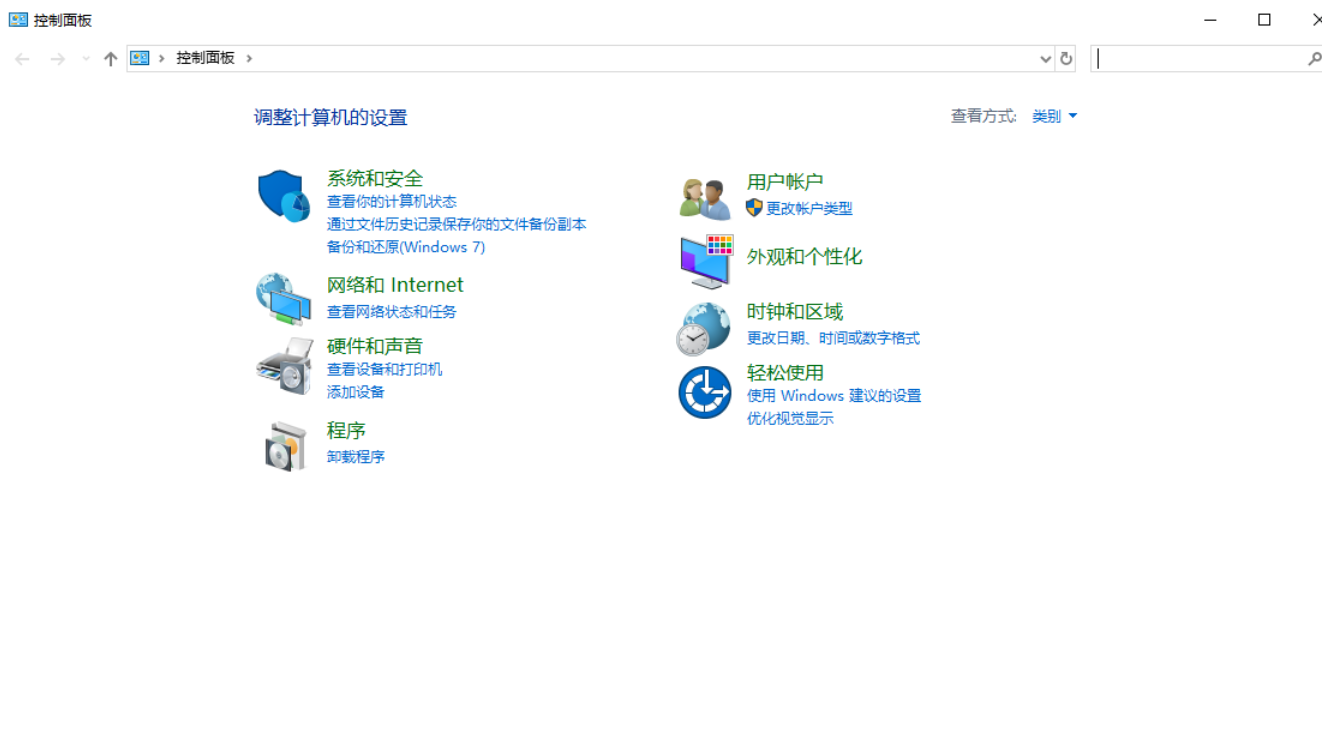Open 卸载程序
The image size is (1322, 754).
coord(354,456)
